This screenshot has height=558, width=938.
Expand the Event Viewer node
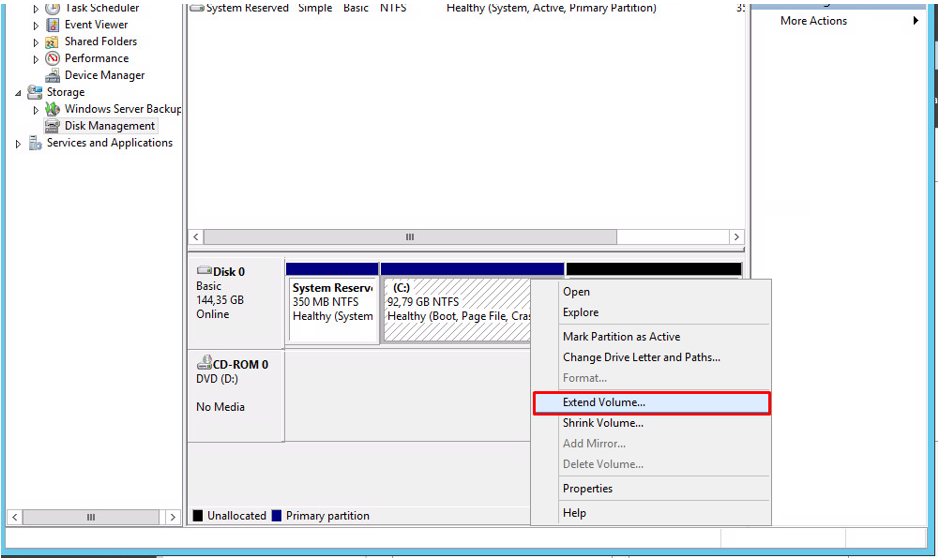[37, 25]
